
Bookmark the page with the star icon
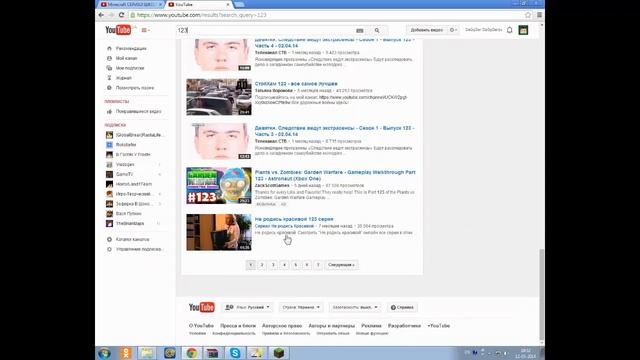click(528, 15)
